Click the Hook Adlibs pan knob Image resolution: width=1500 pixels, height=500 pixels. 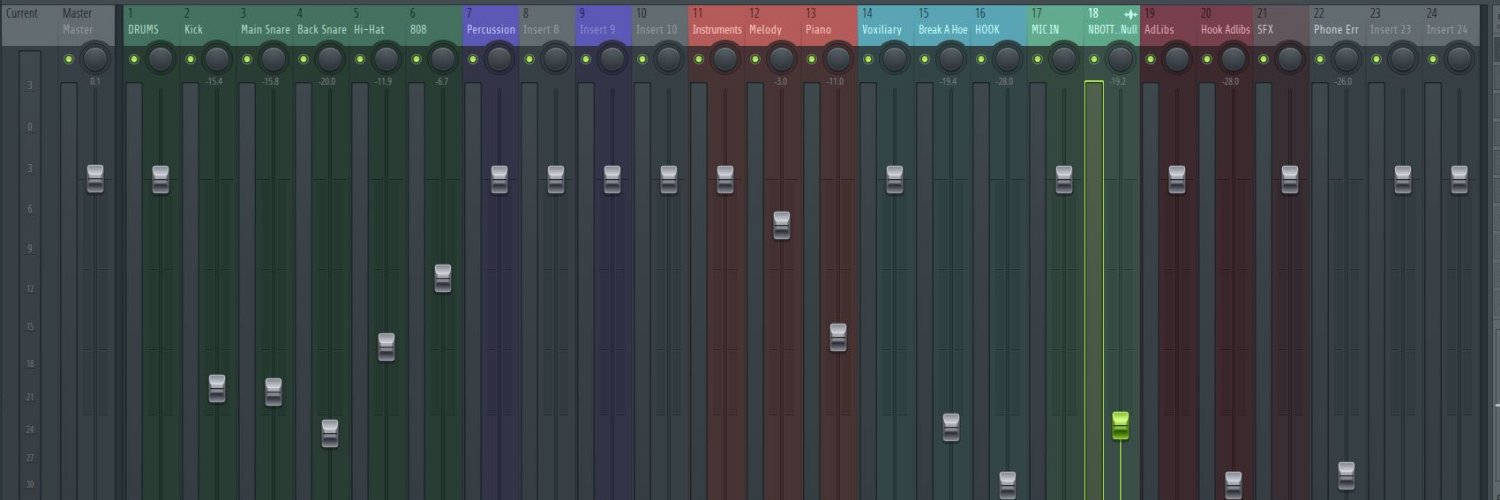point(1234,59)
